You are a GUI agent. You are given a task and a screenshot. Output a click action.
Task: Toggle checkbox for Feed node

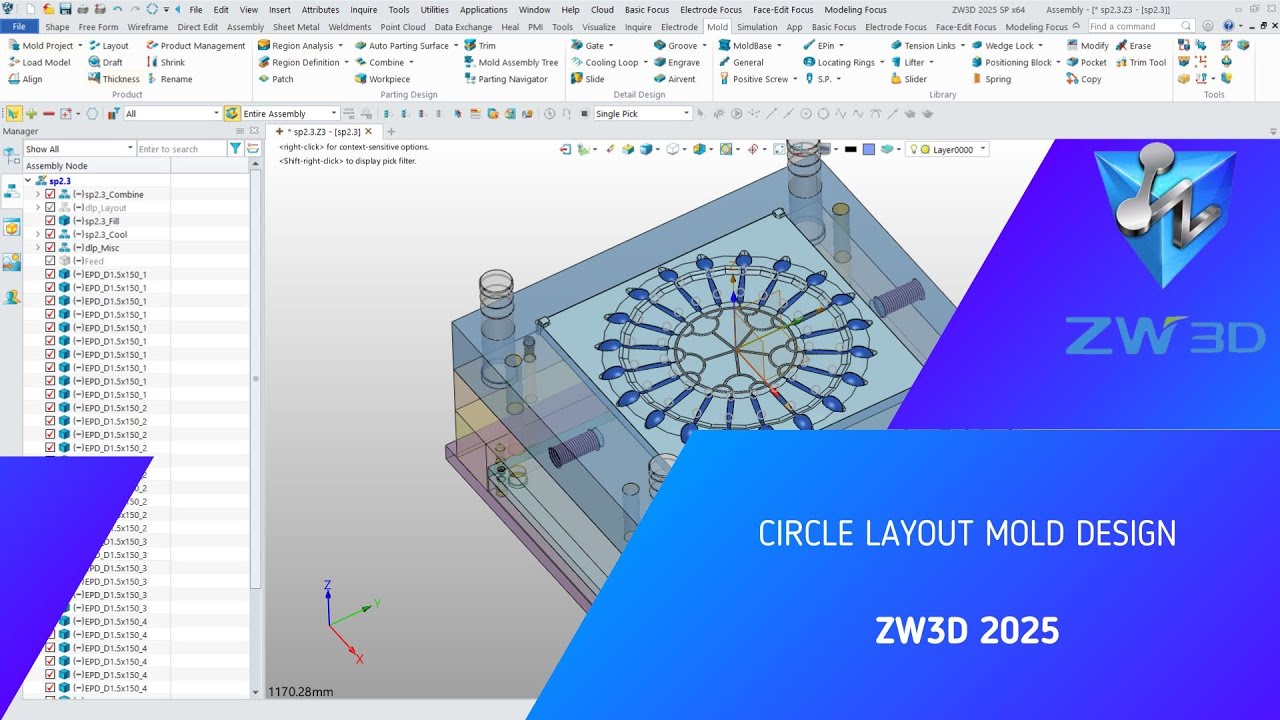pos(50,261)
